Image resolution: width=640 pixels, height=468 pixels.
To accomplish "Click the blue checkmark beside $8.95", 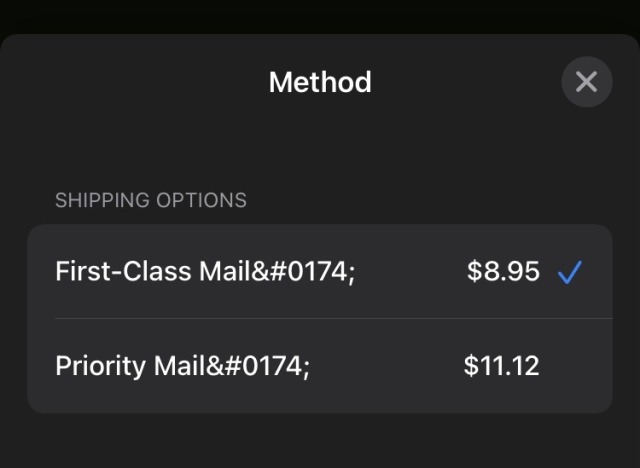I will click(x=569, y=271).
